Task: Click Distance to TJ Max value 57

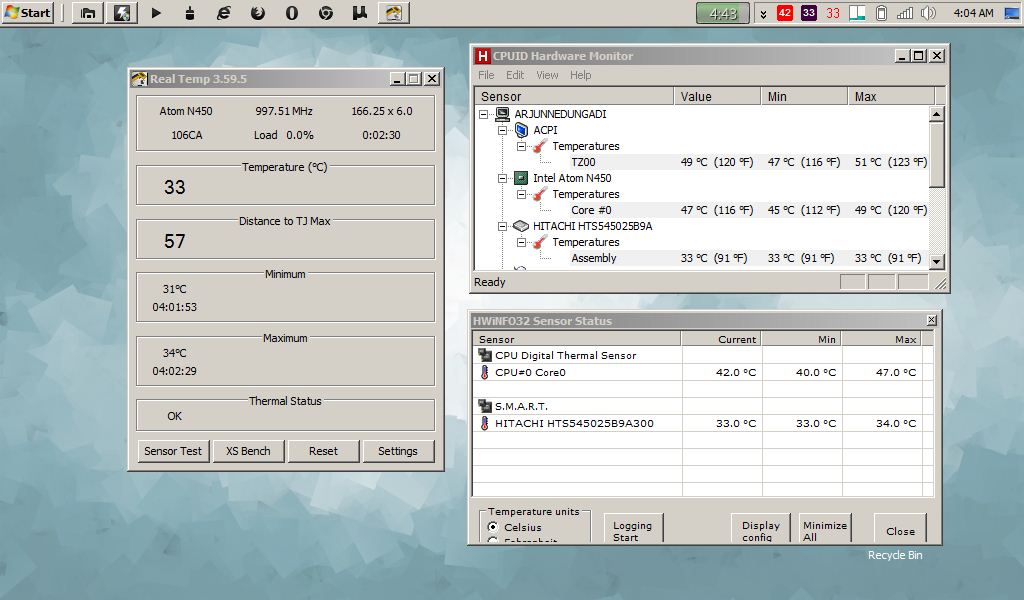Action: [x=174, y=242]
